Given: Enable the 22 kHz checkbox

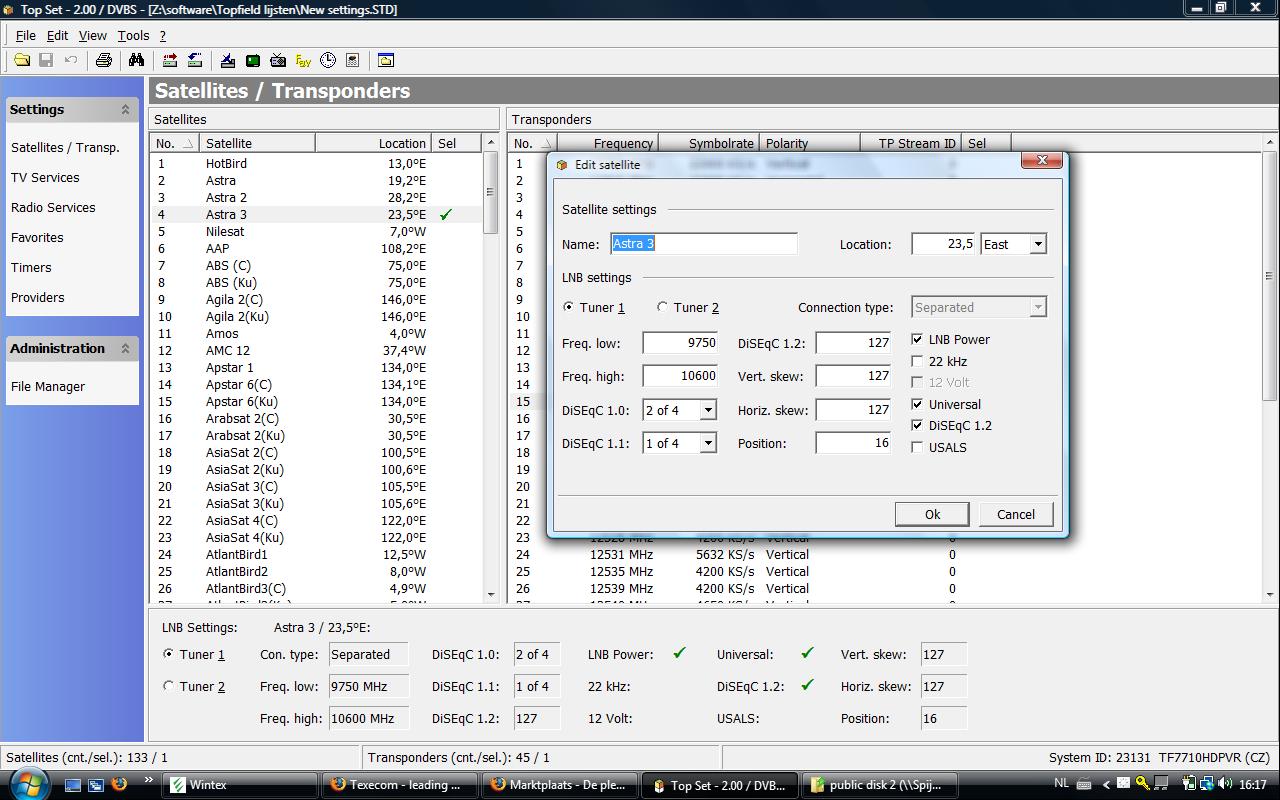Looking at the screenshot, I should pos(917,362).
